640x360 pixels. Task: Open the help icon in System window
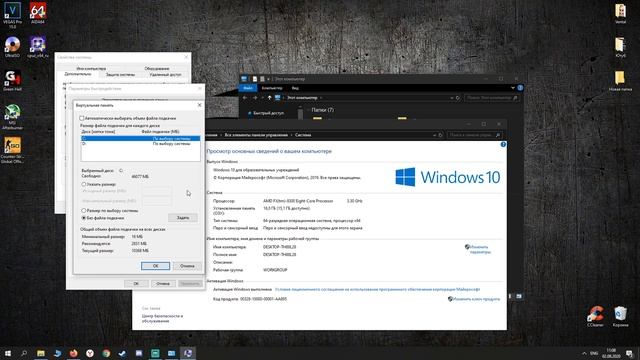point(503,144)
